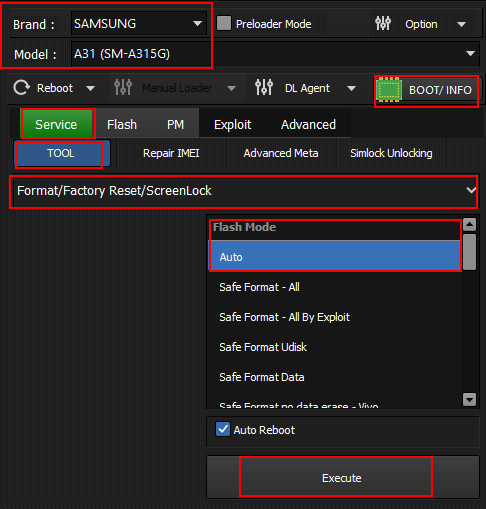Image resolution: width=486 pixels, height=509 pixels.
Task: Expand the Manual Loader dropdown arrow
Action: pyautogui.click(x=231, y=89)
